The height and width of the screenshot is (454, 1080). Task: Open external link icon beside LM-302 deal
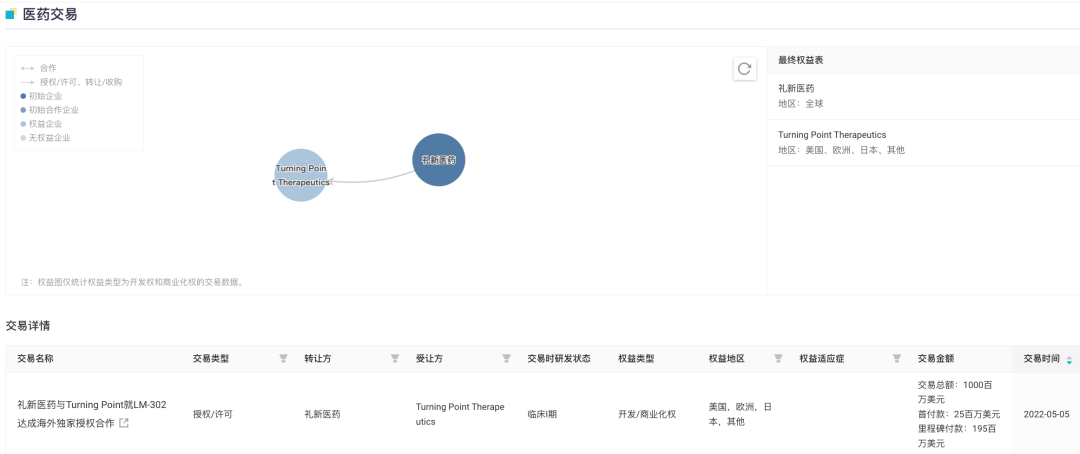click(124, 423)
